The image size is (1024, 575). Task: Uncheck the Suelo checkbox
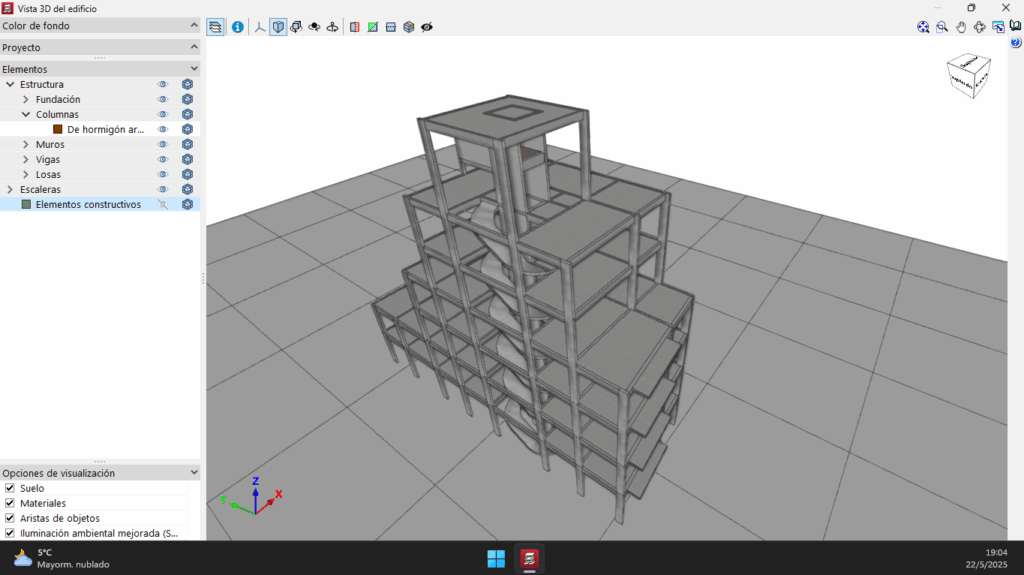10,488
